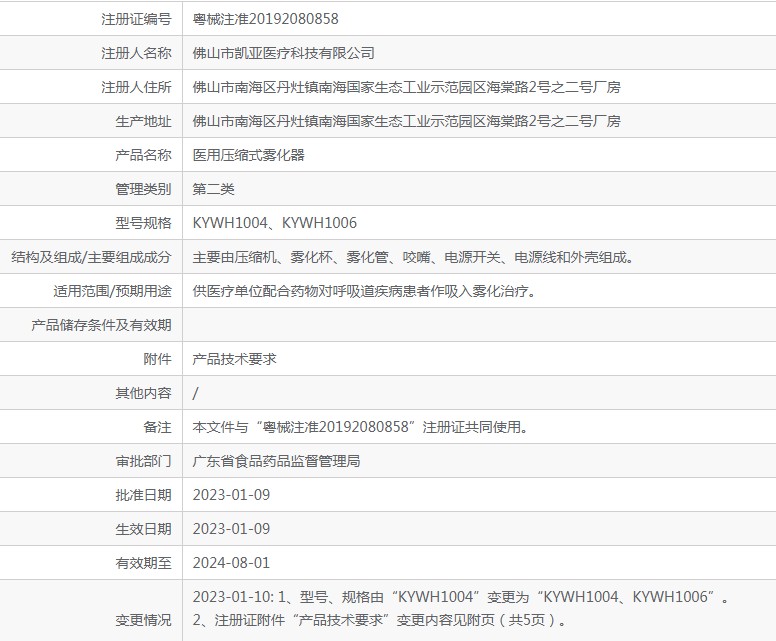Image resolution: width=776 pixels, height=641 pixels.
Task: Click the 附件 label
Action: pos(157,359)
